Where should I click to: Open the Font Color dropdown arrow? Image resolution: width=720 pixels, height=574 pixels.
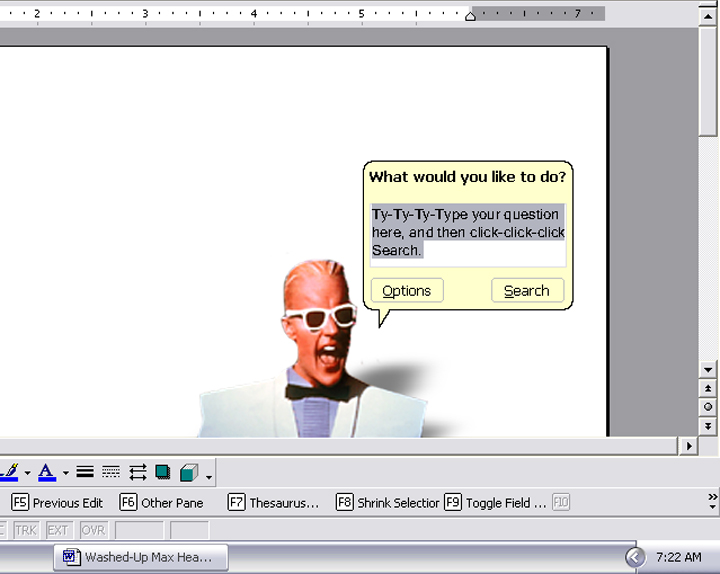point(65,473)
